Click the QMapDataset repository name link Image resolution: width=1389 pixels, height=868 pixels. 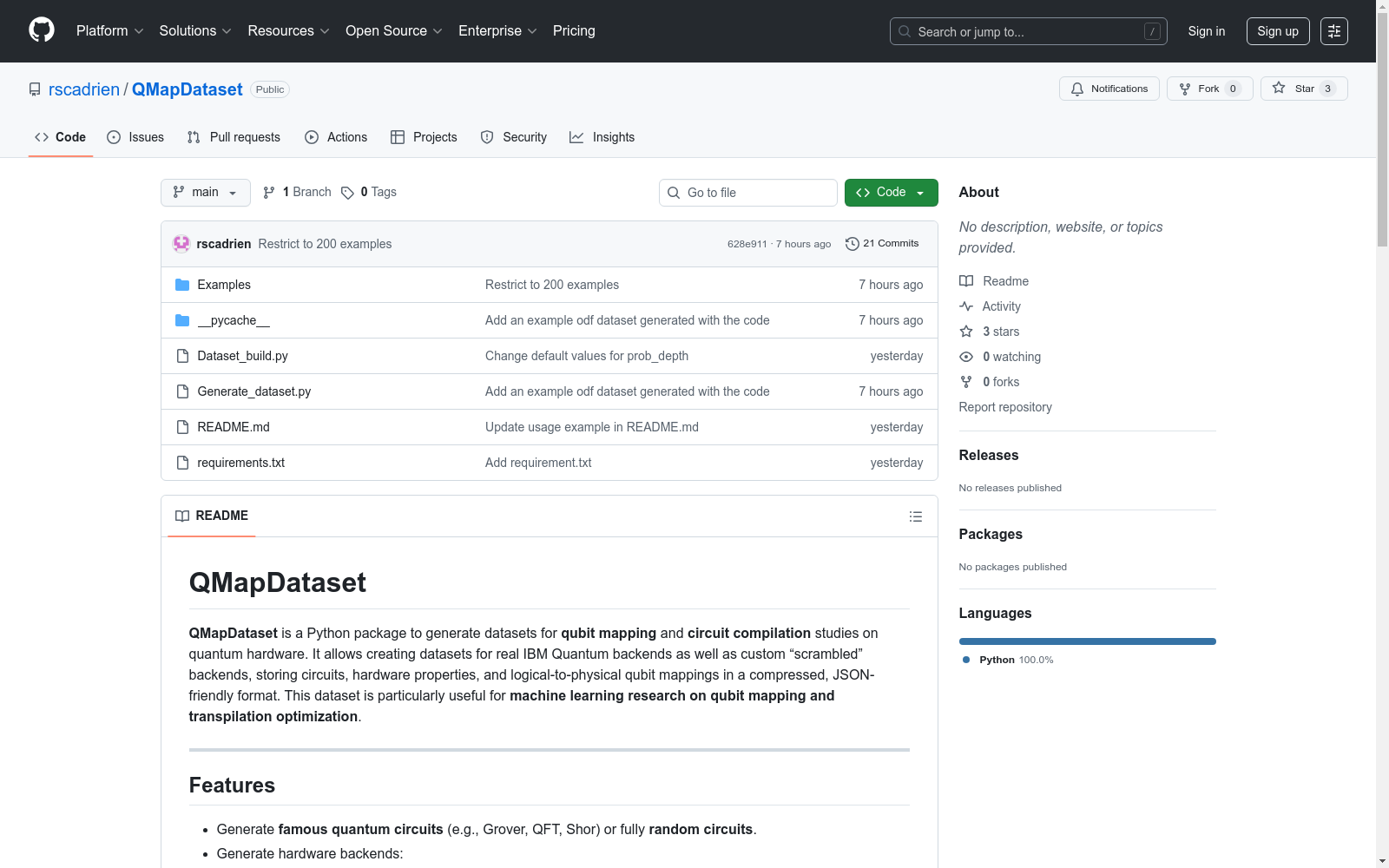click(188, 89)
